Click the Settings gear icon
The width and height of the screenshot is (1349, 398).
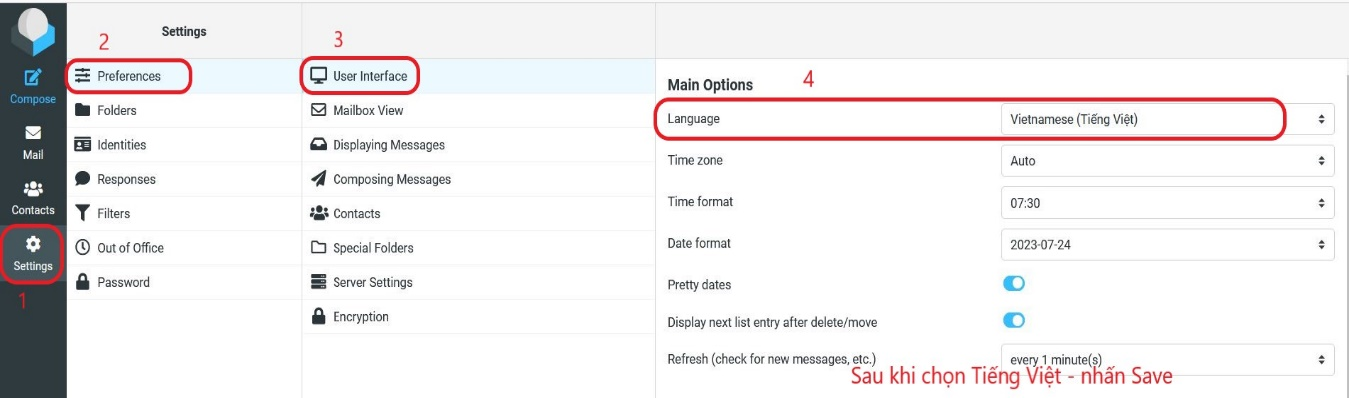point(33,244)
